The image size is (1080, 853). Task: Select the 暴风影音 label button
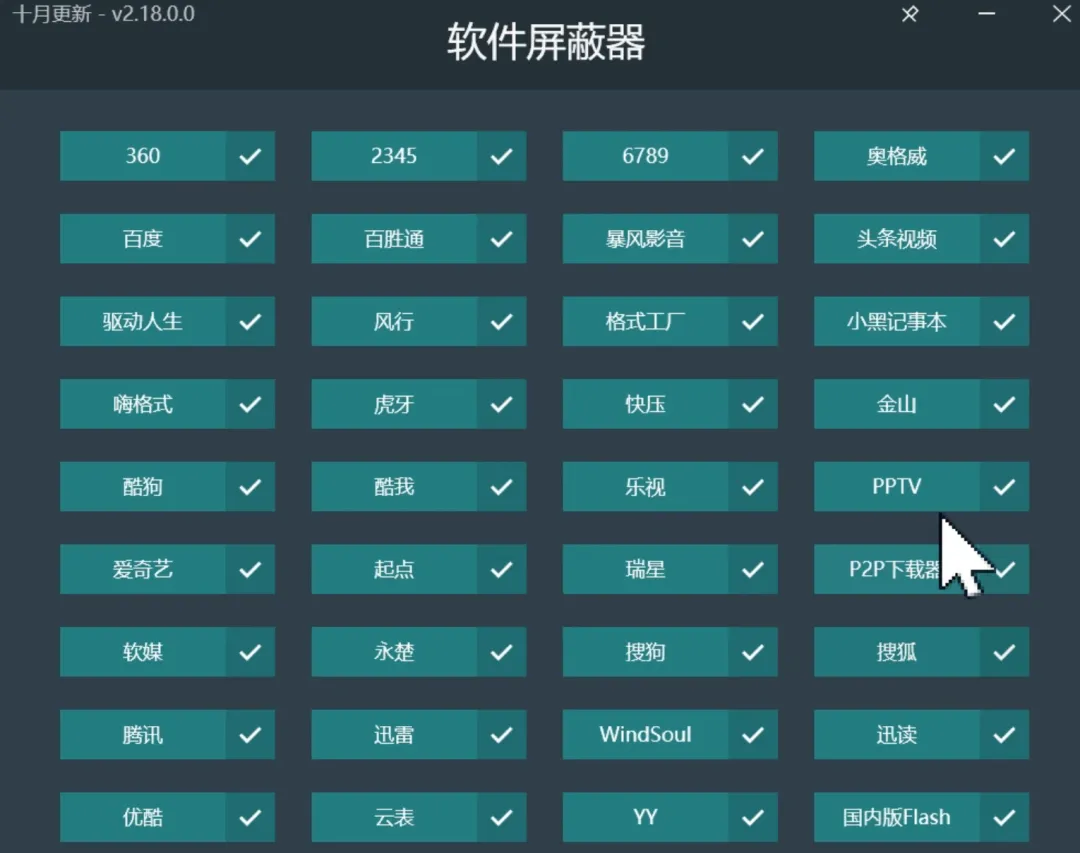click(645, 239)
